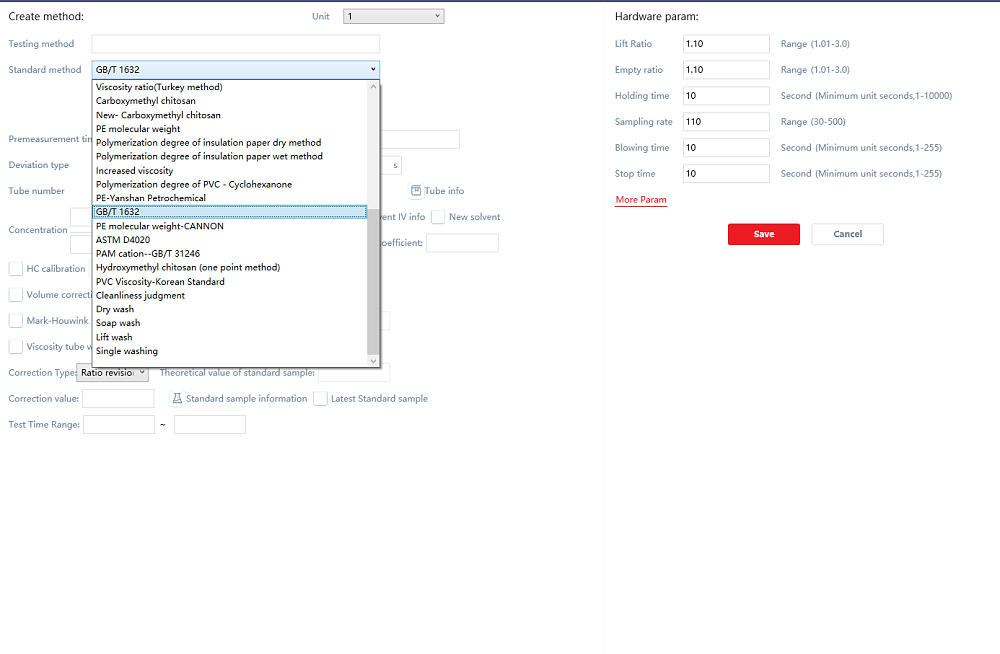
Task: Expand the Correction Type dropdown
Action: 112,373
